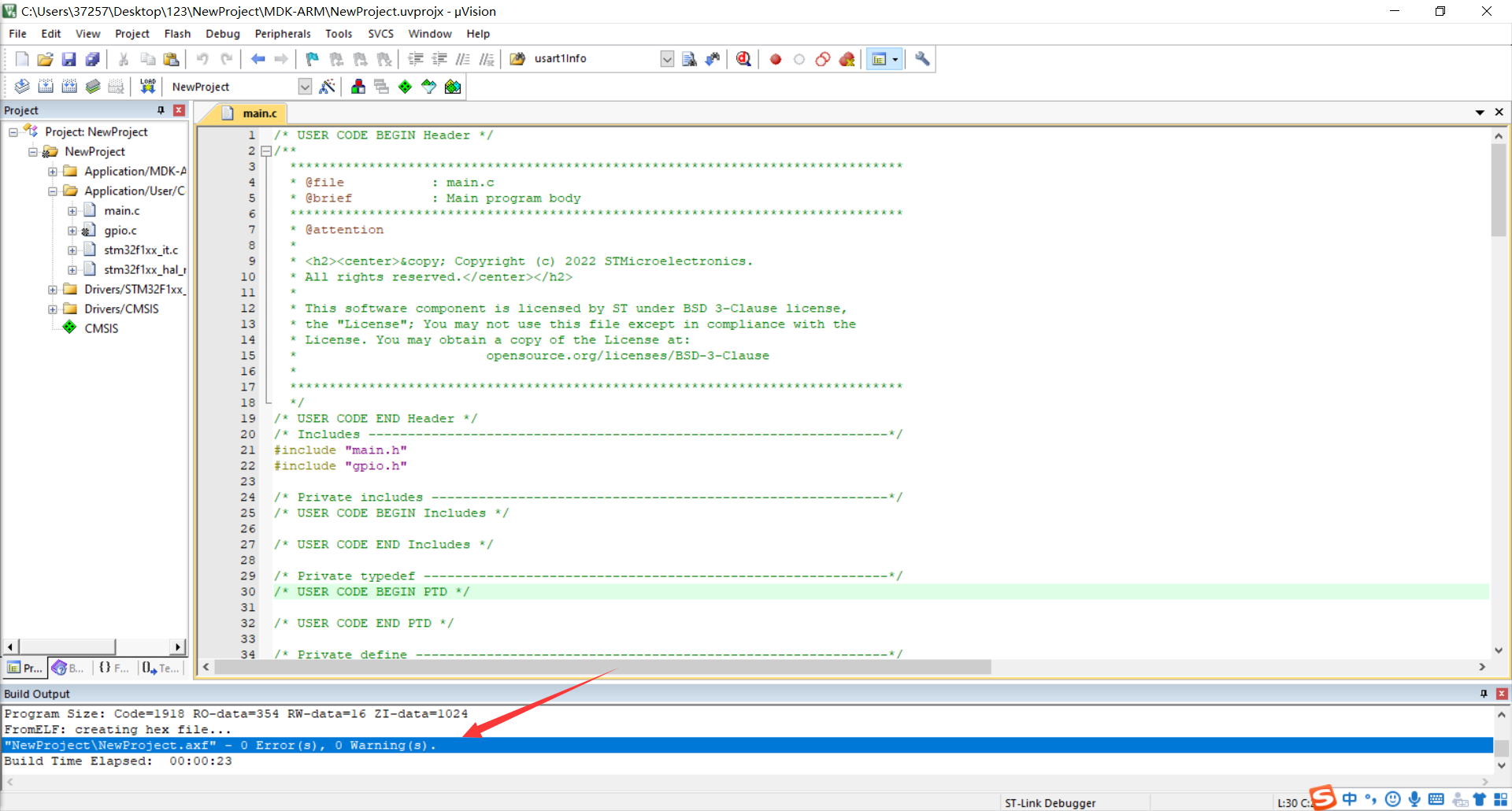Insert a breakpoint with the red dot icon

pos(776,59)
